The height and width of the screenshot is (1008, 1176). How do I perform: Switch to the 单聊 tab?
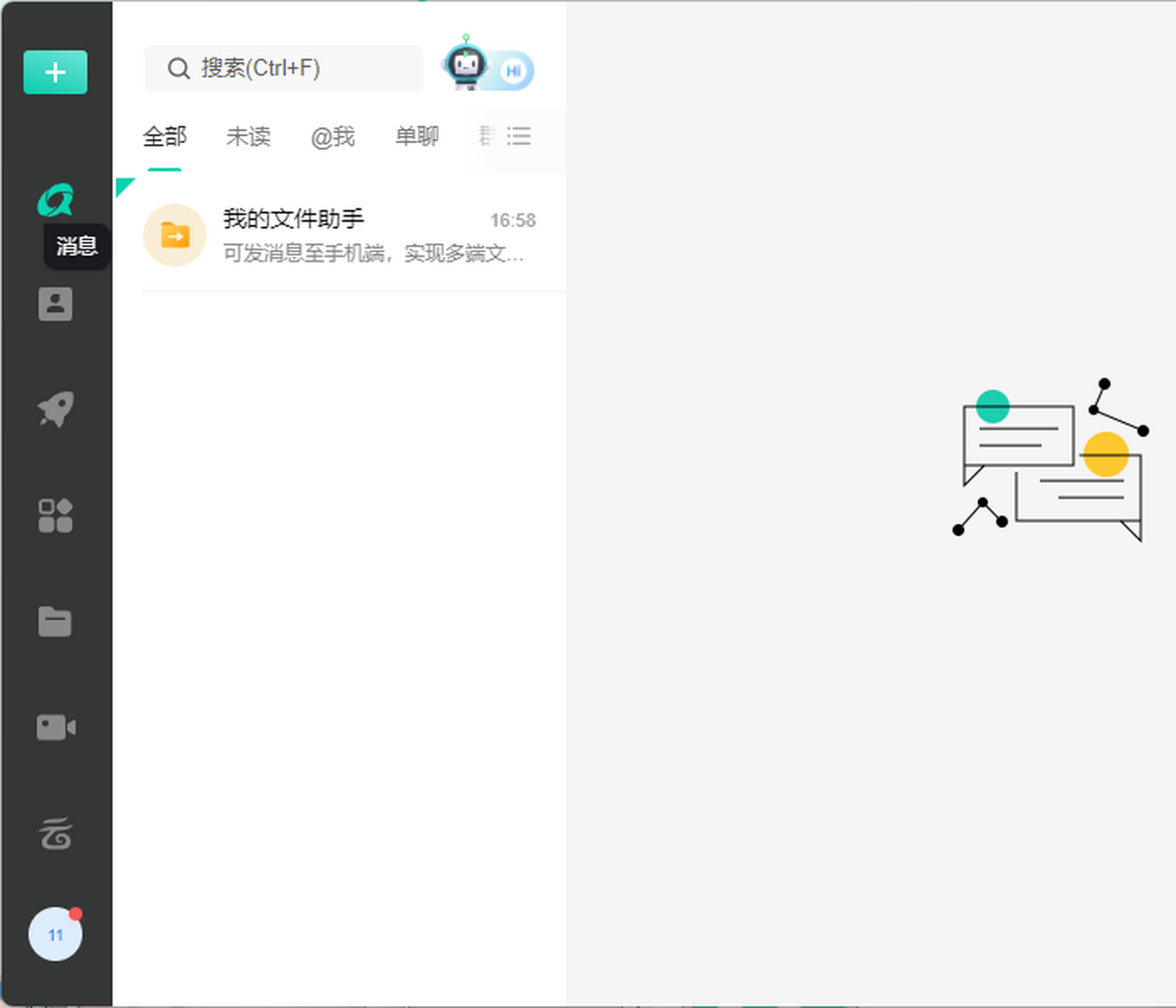[x=416, y=137]
